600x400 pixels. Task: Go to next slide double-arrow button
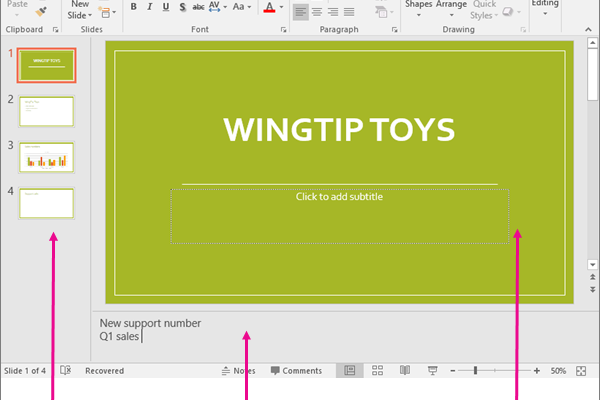tap(592, 289)
